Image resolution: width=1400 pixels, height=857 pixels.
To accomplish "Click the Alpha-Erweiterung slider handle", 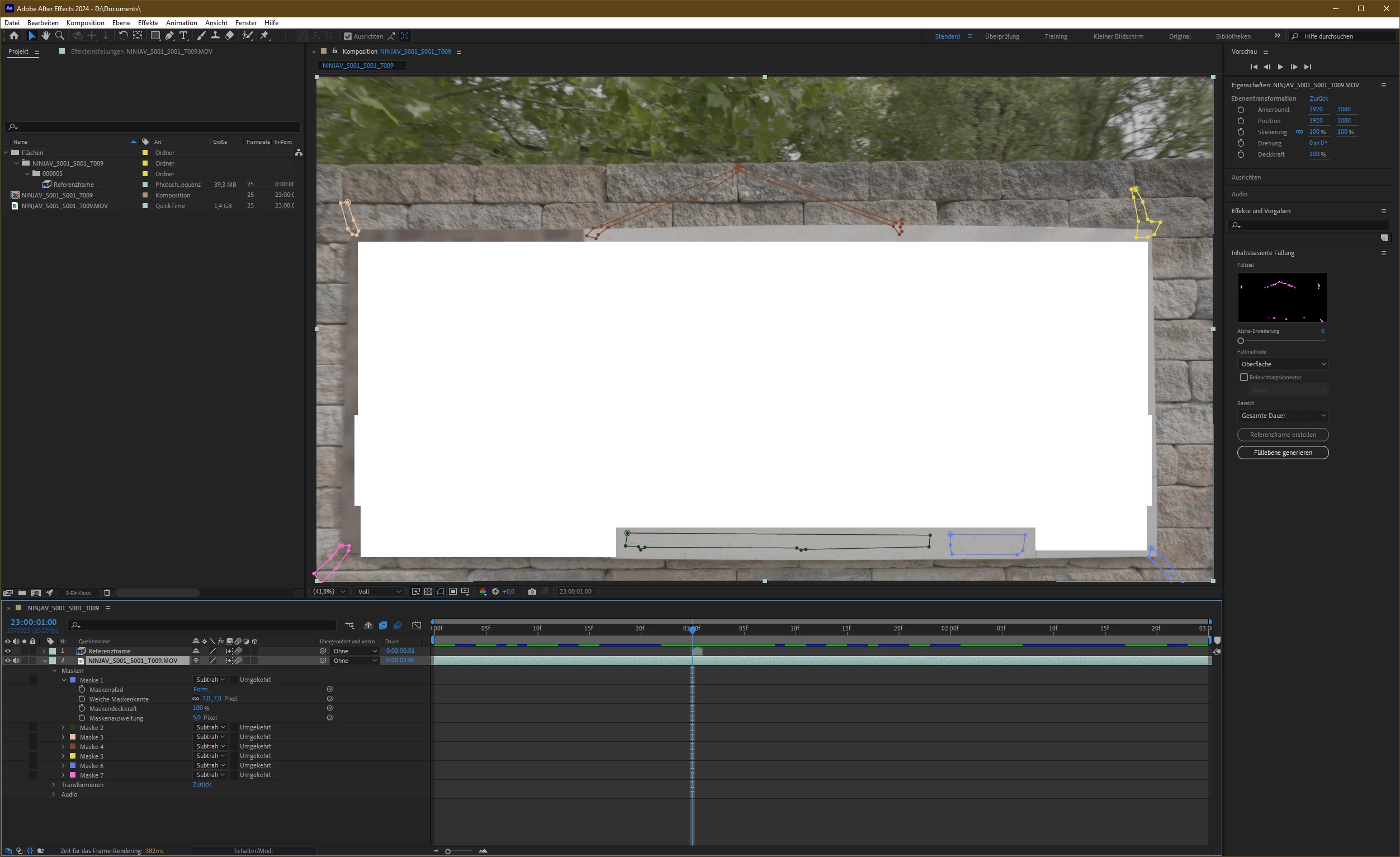I will pos(1241,341).
